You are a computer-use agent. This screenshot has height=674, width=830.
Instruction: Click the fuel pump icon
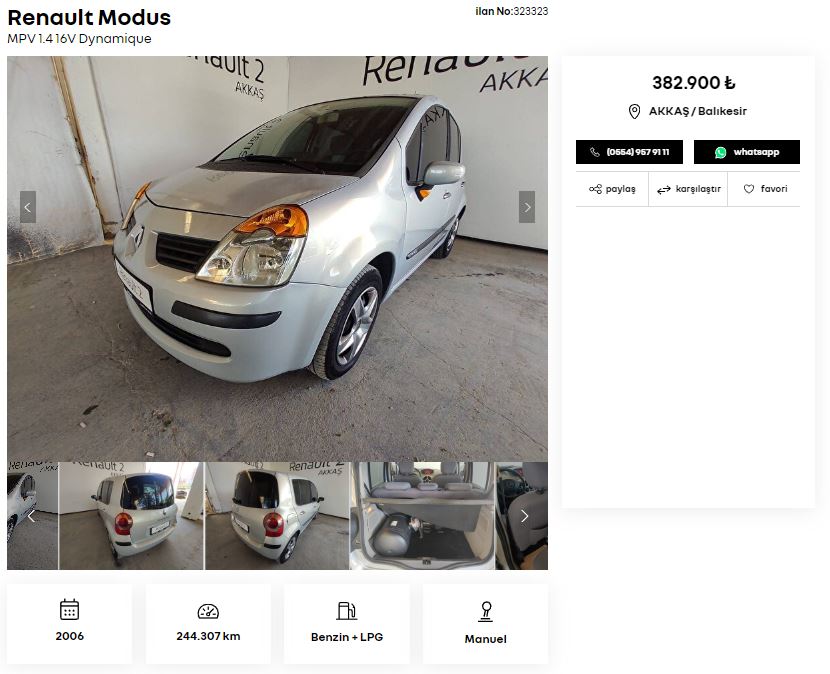point(347,610)
